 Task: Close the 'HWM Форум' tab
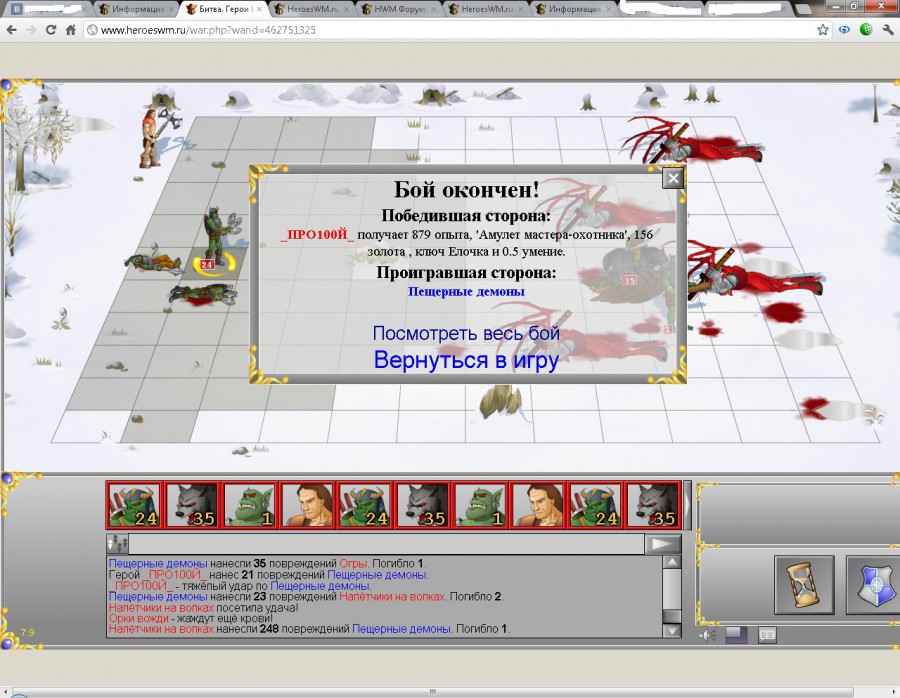[x=433, y=9]
